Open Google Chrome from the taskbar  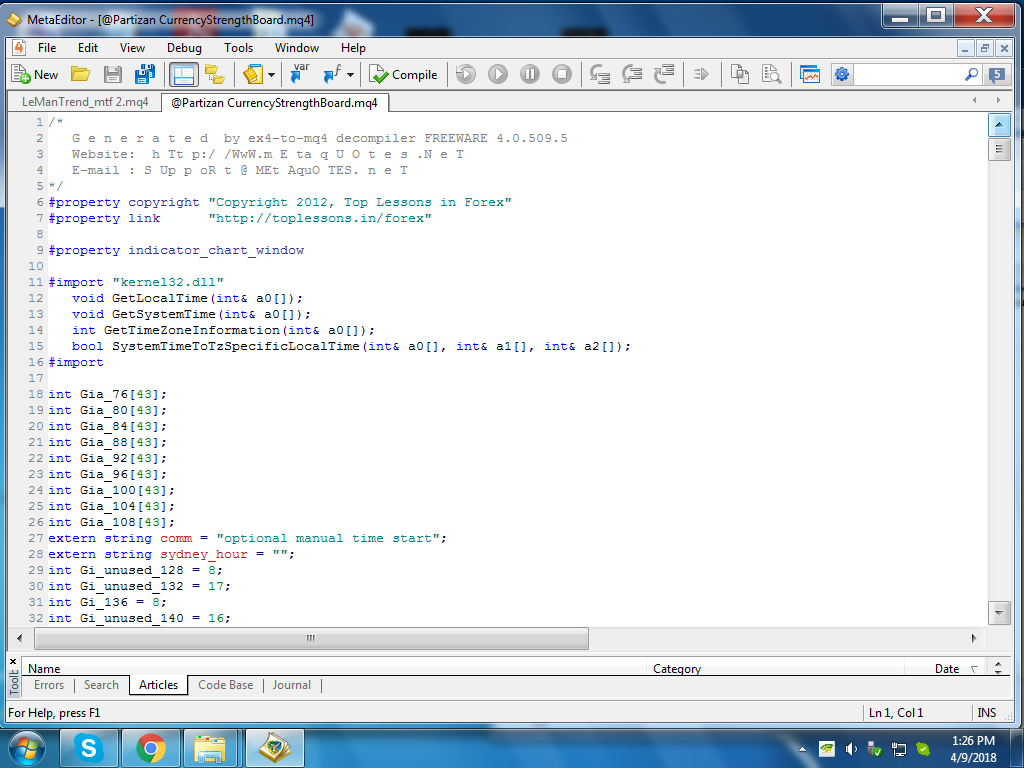coord(151,748)
